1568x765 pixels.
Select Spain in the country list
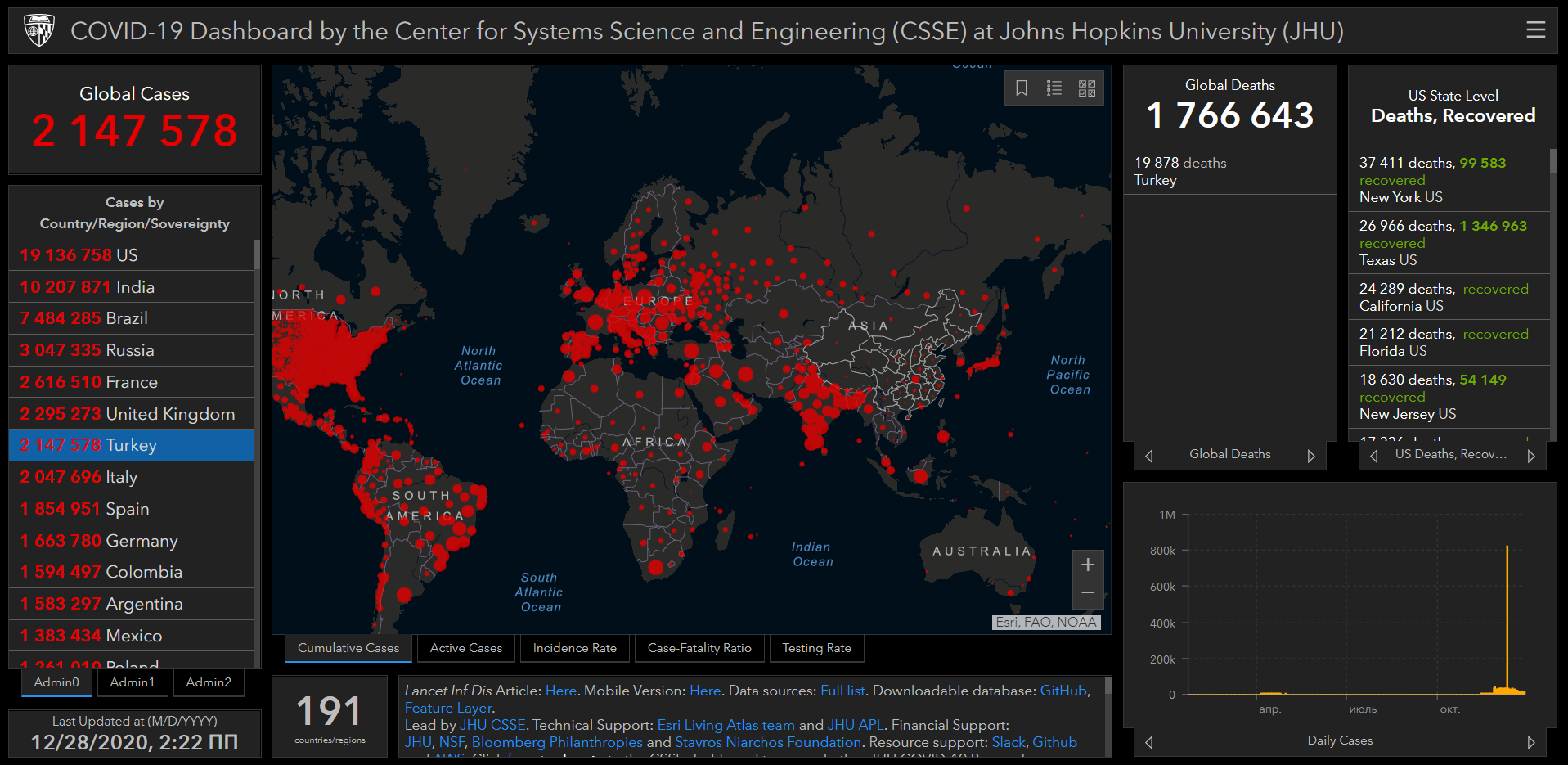click(x=131, y=509)
